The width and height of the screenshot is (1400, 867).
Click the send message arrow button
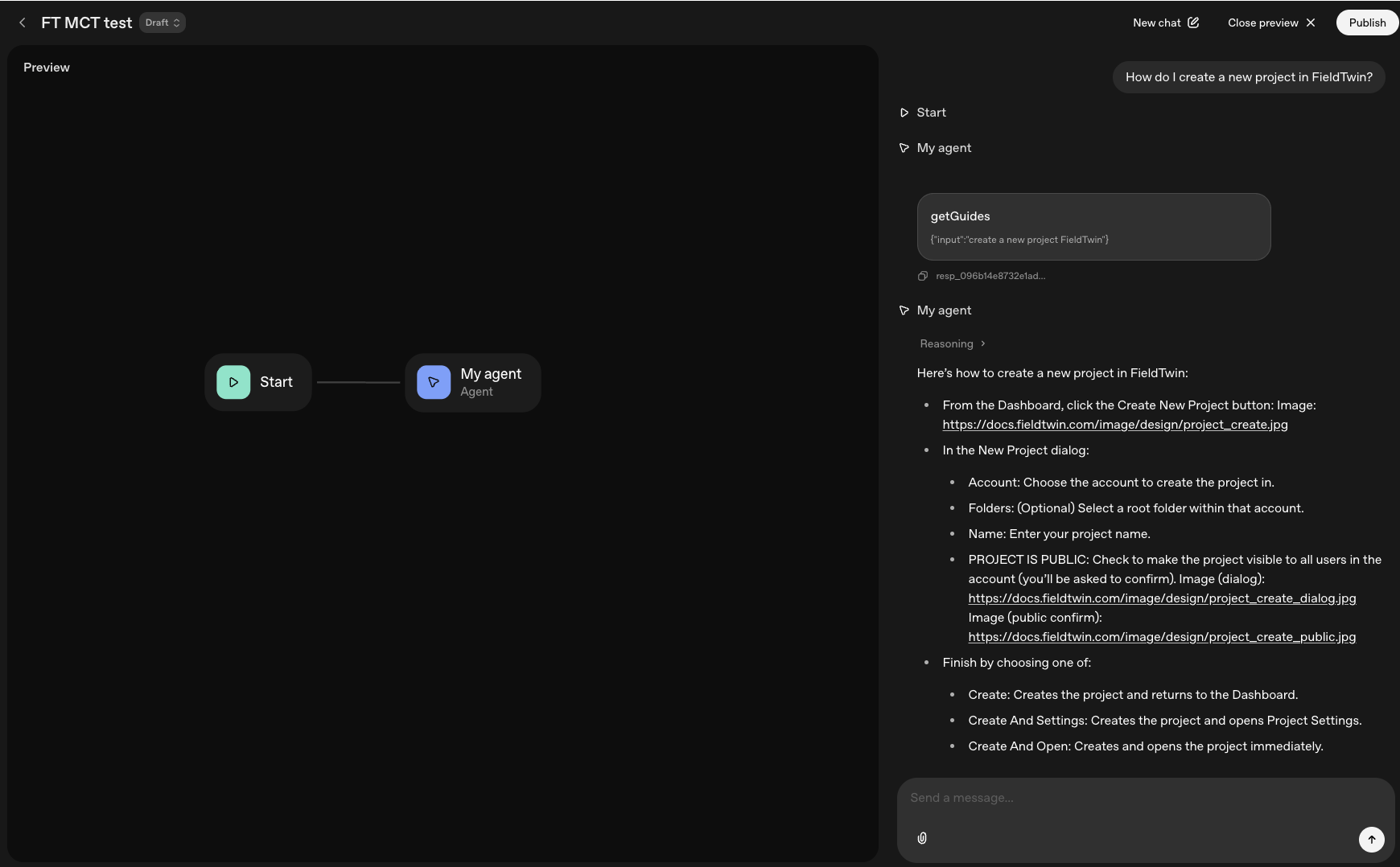click(x=1371, y=839)
